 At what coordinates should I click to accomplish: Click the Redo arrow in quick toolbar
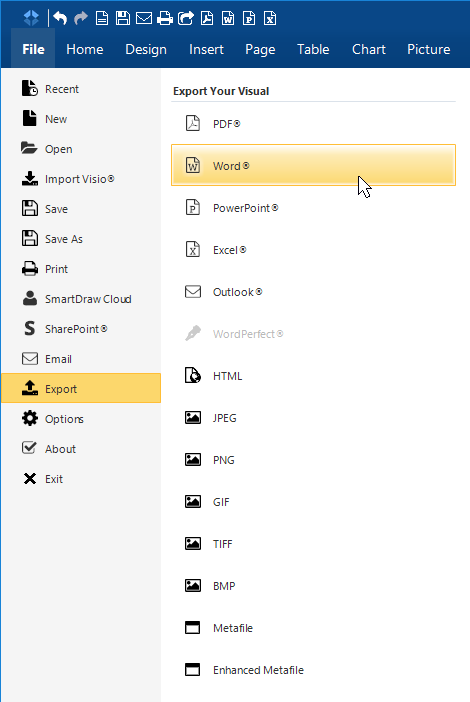pyautogui.click(x=81, y=18)
